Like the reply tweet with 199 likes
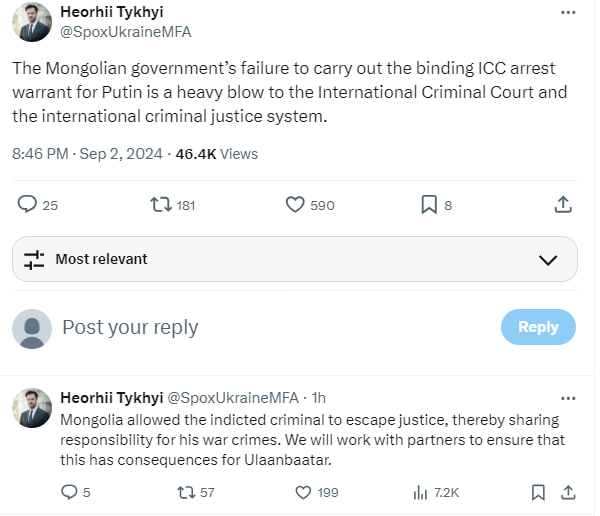600x516 pixels. (x=304, y=492)
